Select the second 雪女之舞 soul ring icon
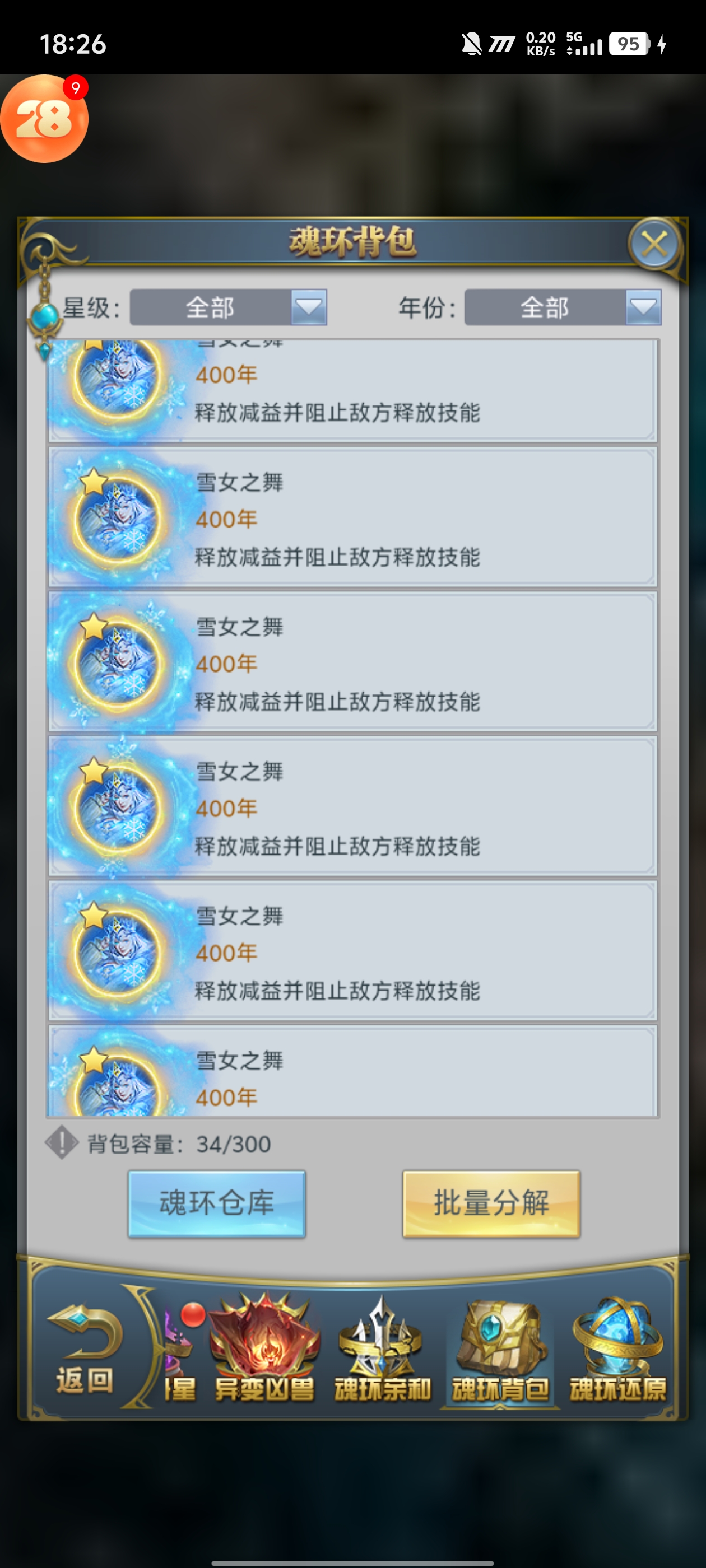The height and width of the screenshot is (1568, 706). pyautogui.click(x=117, y=518)
